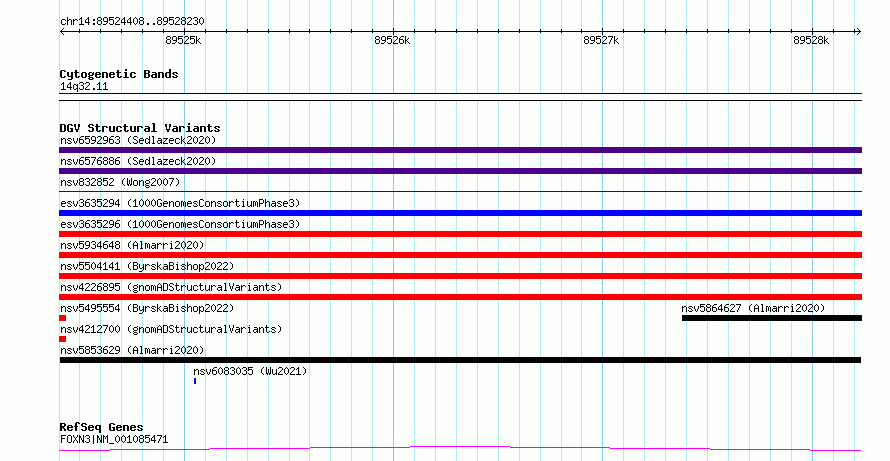Click the black bar under nsv5864627
This screenshot has width=890, height=461.
tap(772, 318)
